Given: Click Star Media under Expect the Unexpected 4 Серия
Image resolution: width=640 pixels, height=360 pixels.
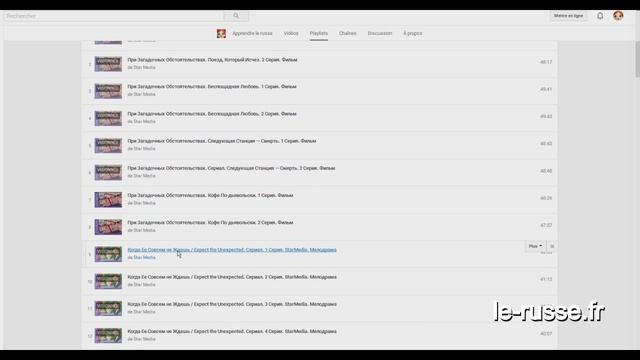Looking at the screenshot, I should point(144,339).
